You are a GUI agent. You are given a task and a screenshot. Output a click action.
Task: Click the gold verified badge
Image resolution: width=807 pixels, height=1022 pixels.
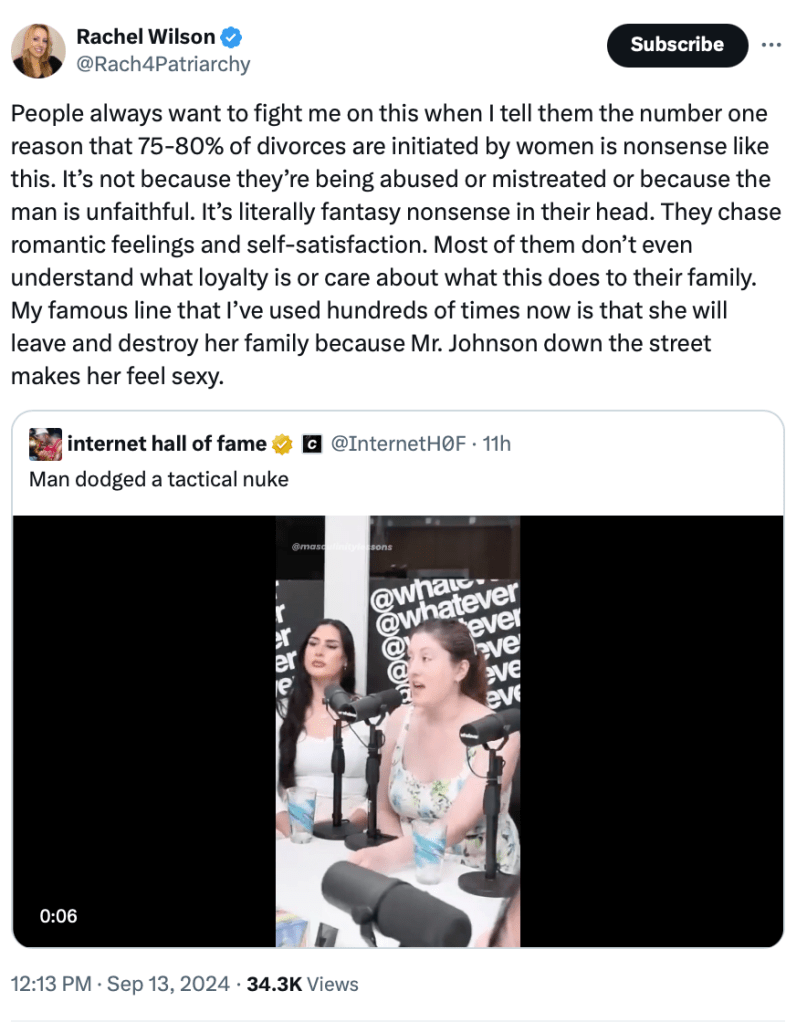coord(284,443)
